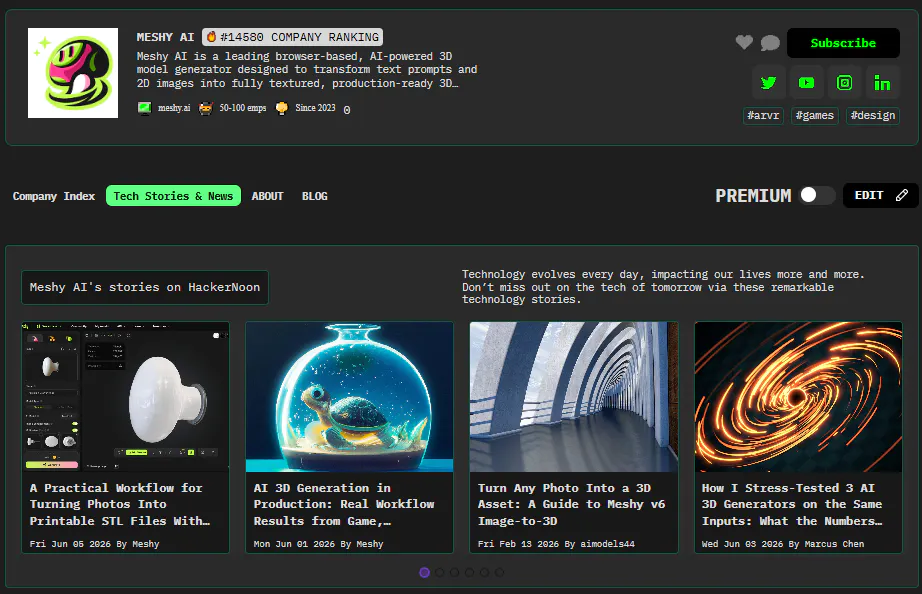Screen dimensions: 922x594
Task: Click 'Wed Jun 03 2026 By Marcus Chen' byline
Action: [783, 544]
